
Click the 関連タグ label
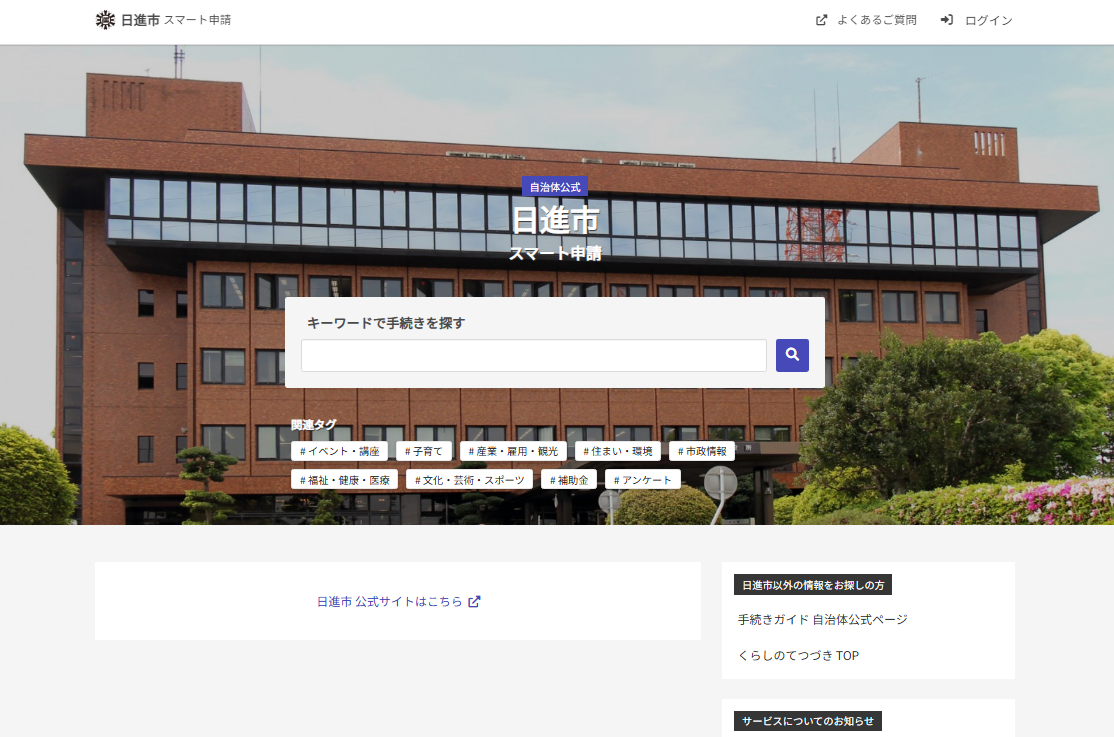tap(313, 425)
